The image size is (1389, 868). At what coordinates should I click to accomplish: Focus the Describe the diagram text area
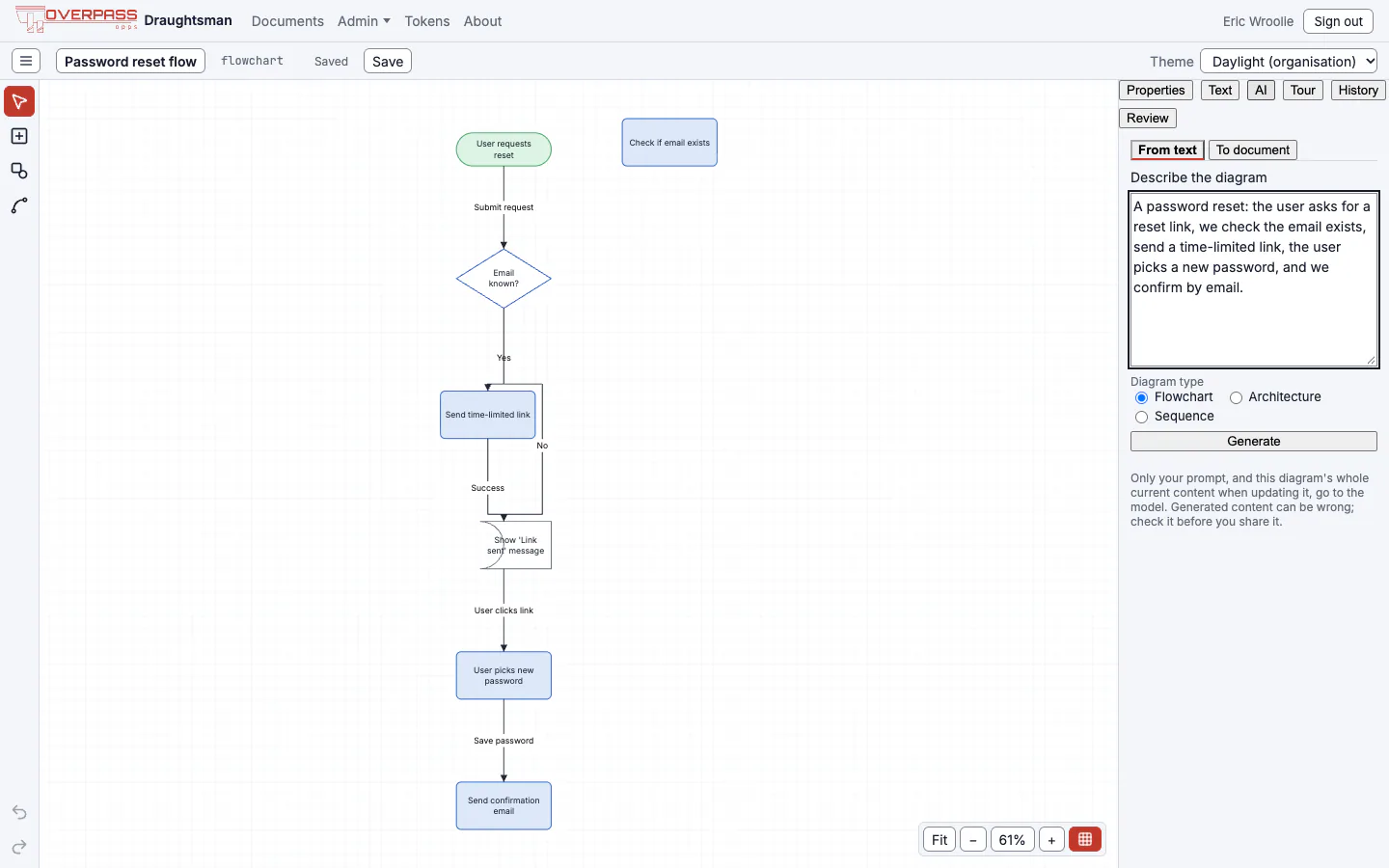tap(1254, 280)
